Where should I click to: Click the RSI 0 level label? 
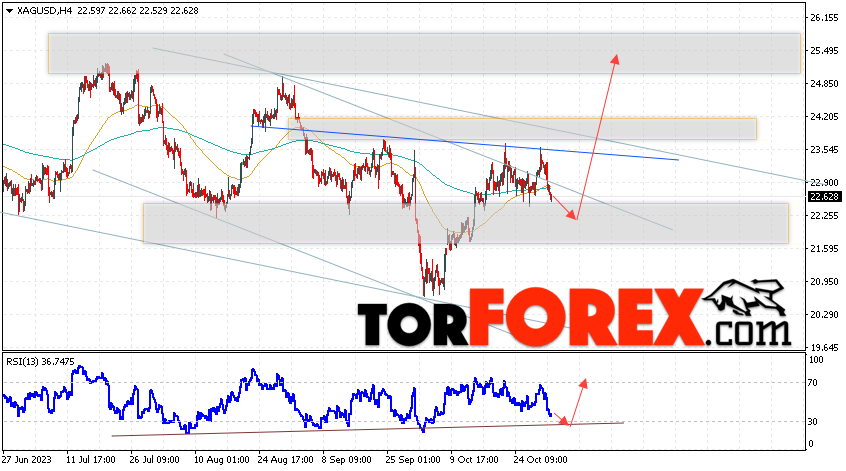(x=810, y=444)
